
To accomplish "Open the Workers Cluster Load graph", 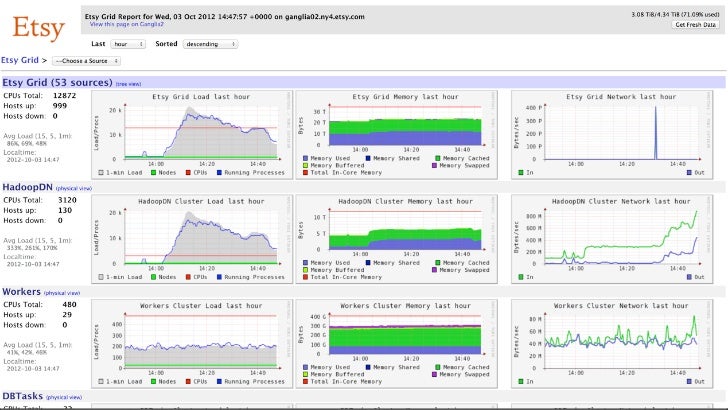I will click(x=192, y=344).
